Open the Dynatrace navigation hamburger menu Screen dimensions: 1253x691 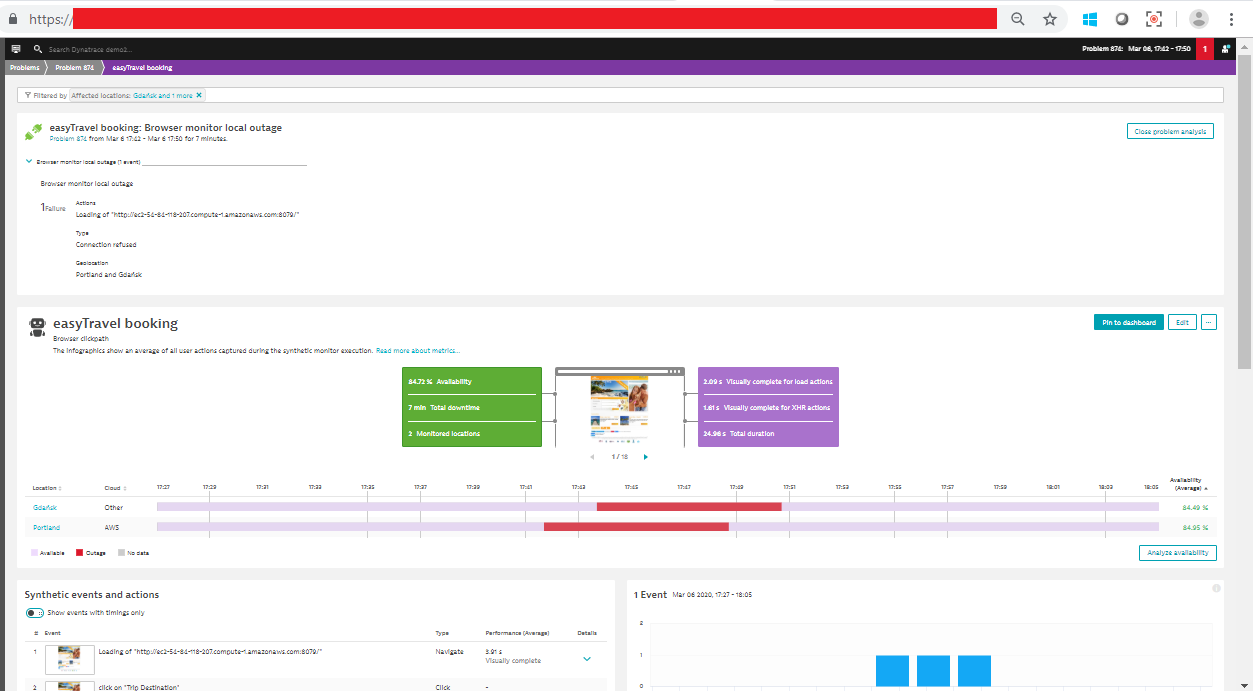(x=14, y=48)
